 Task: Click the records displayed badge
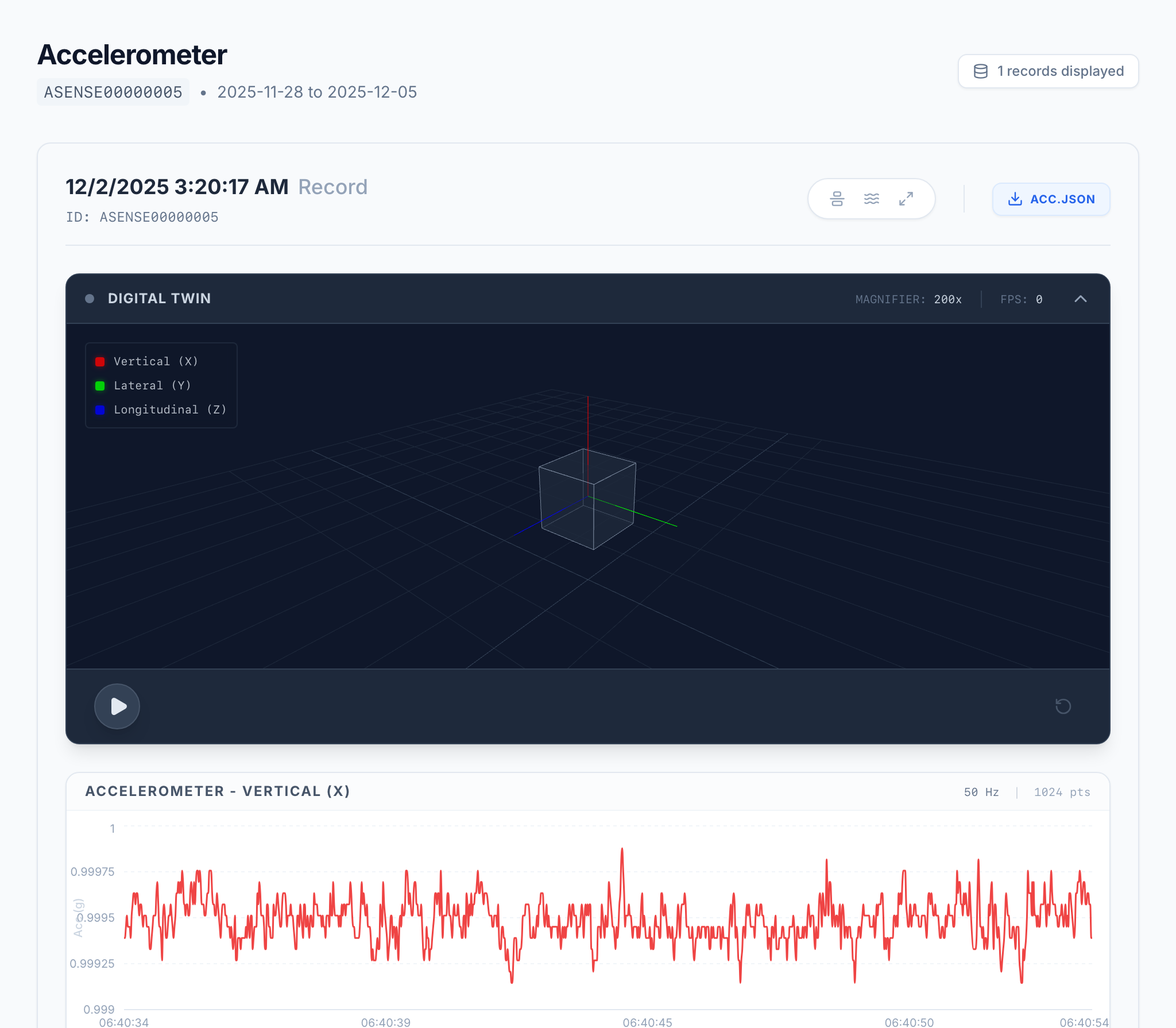pos(1048,71)
